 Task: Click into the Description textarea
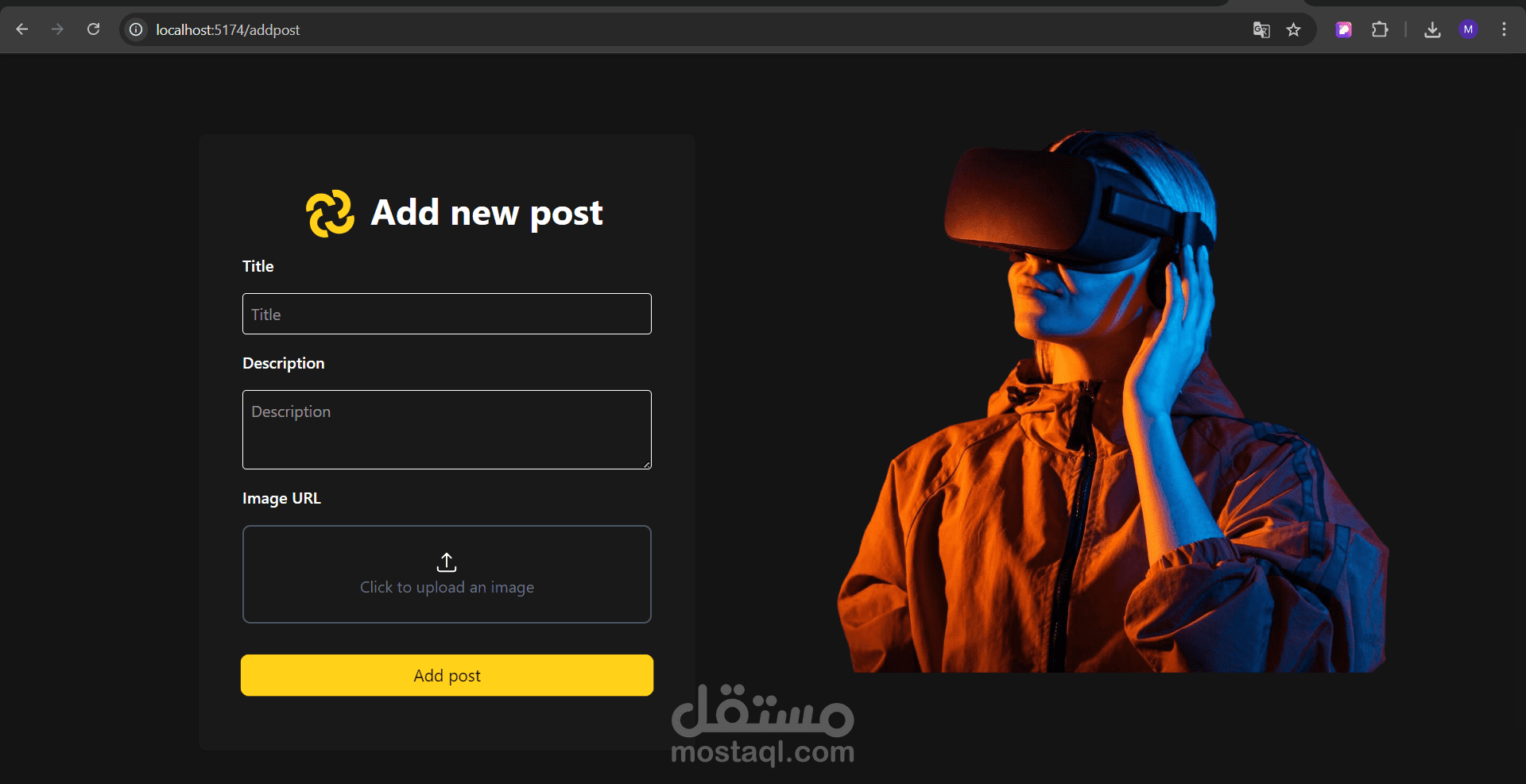(447, 430)
